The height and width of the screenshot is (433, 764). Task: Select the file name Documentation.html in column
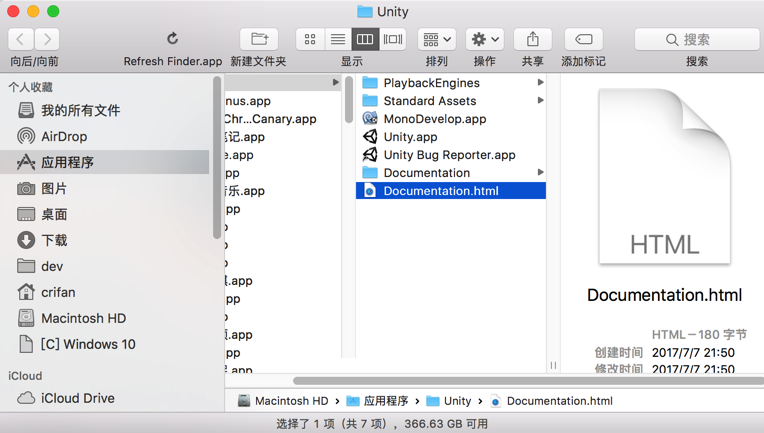click(441, 191)
